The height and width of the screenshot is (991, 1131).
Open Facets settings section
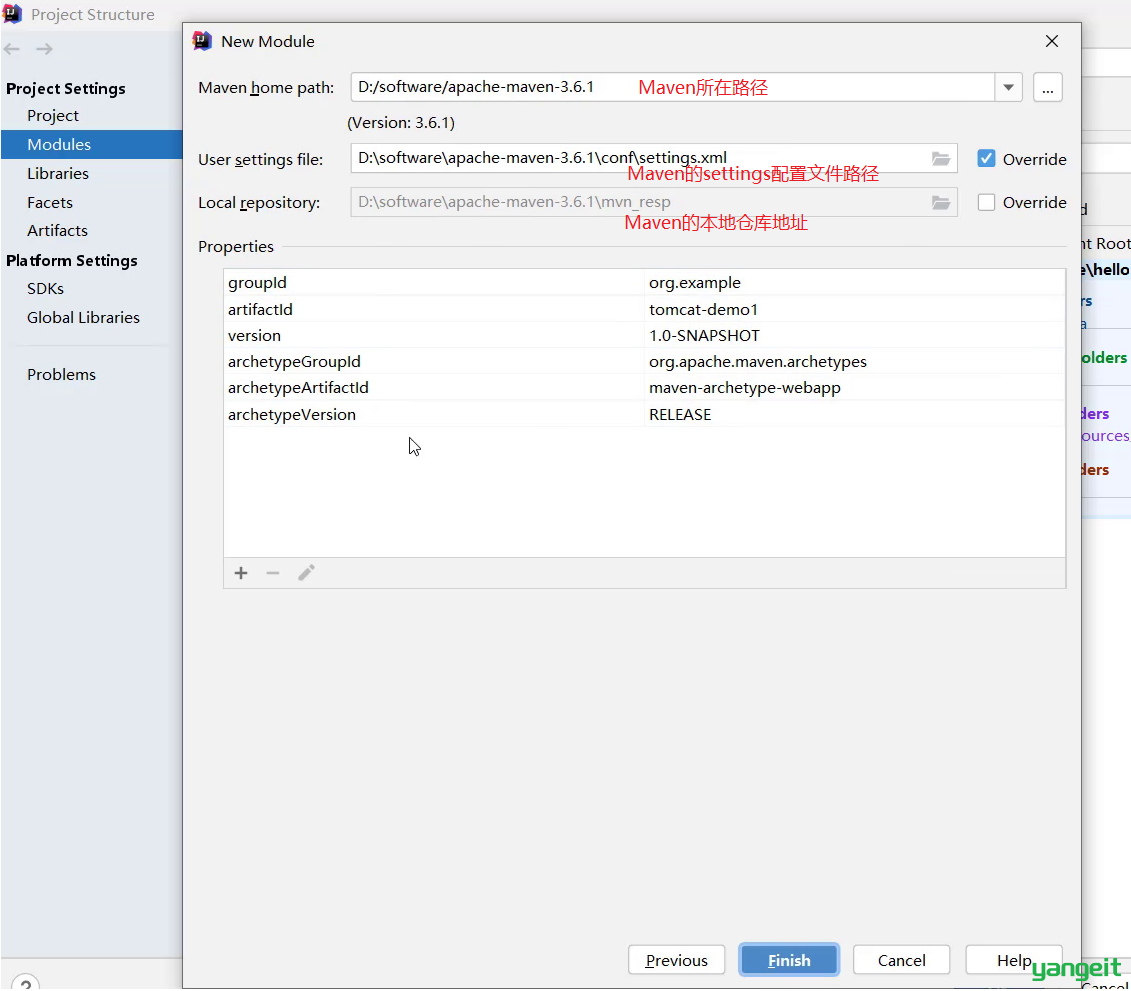coord(50,203)
